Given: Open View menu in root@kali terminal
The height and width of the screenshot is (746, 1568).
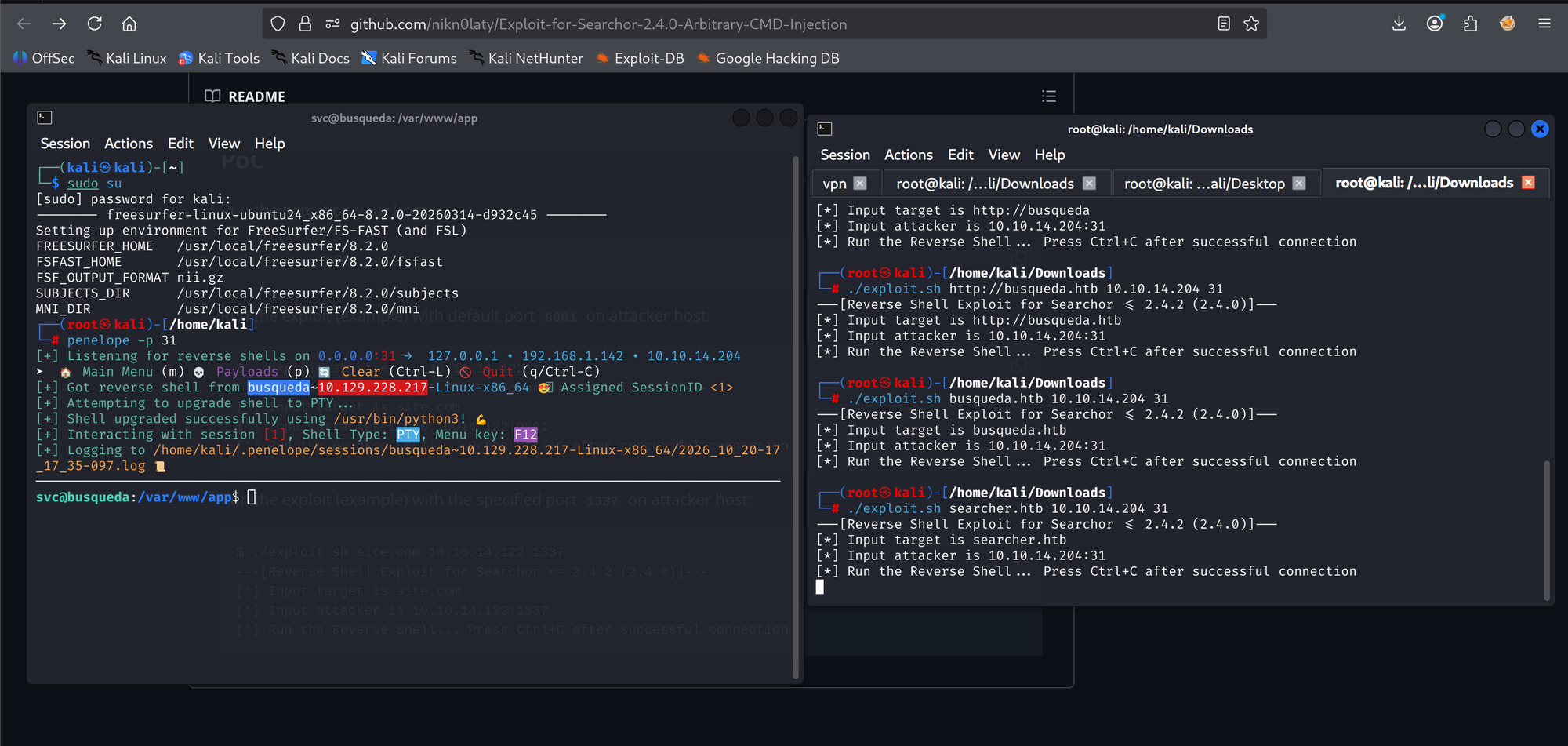Looking at the screenshot, I should (1004, 155).
